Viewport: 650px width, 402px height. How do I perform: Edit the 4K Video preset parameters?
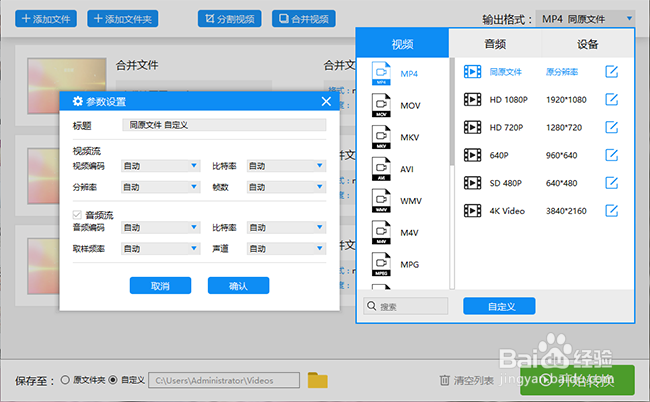611,211
